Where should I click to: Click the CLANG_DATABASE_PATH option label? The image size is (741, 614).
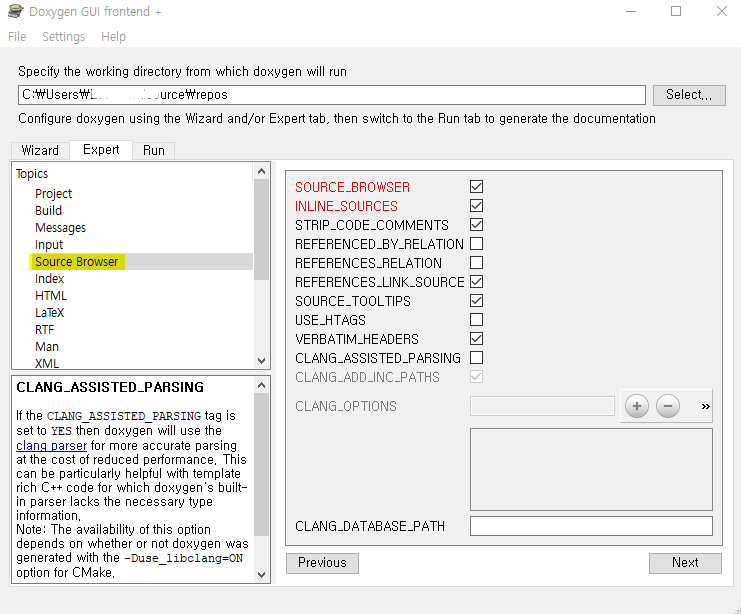(x=370, y=526)
